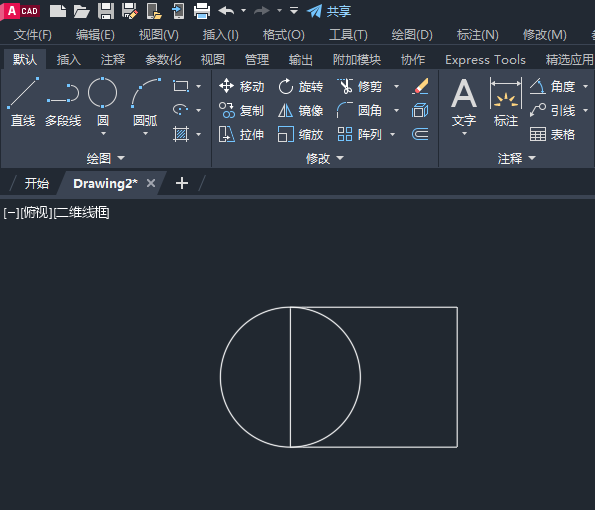Click the 缩放 scale tool
Viewport: 595px width, 510px height.
pyautogui.click(x=301, y=135)
